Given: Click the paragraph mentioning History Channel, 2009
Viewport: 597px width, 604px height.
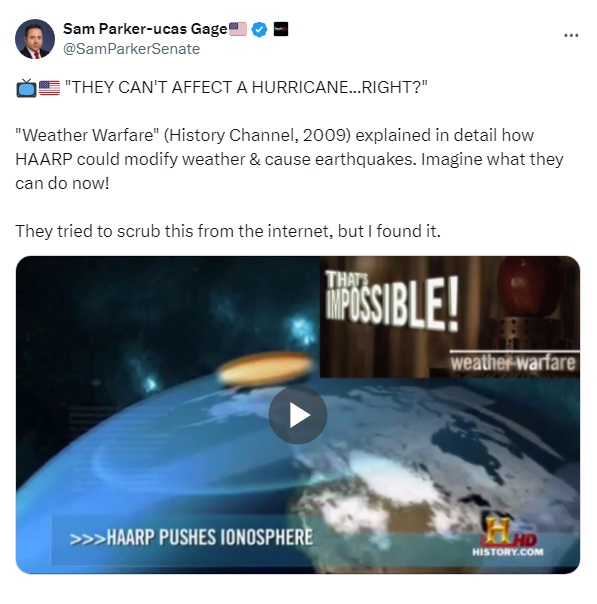Looking at the screenshot, I should pyautogui.click(x=289, y=159).
